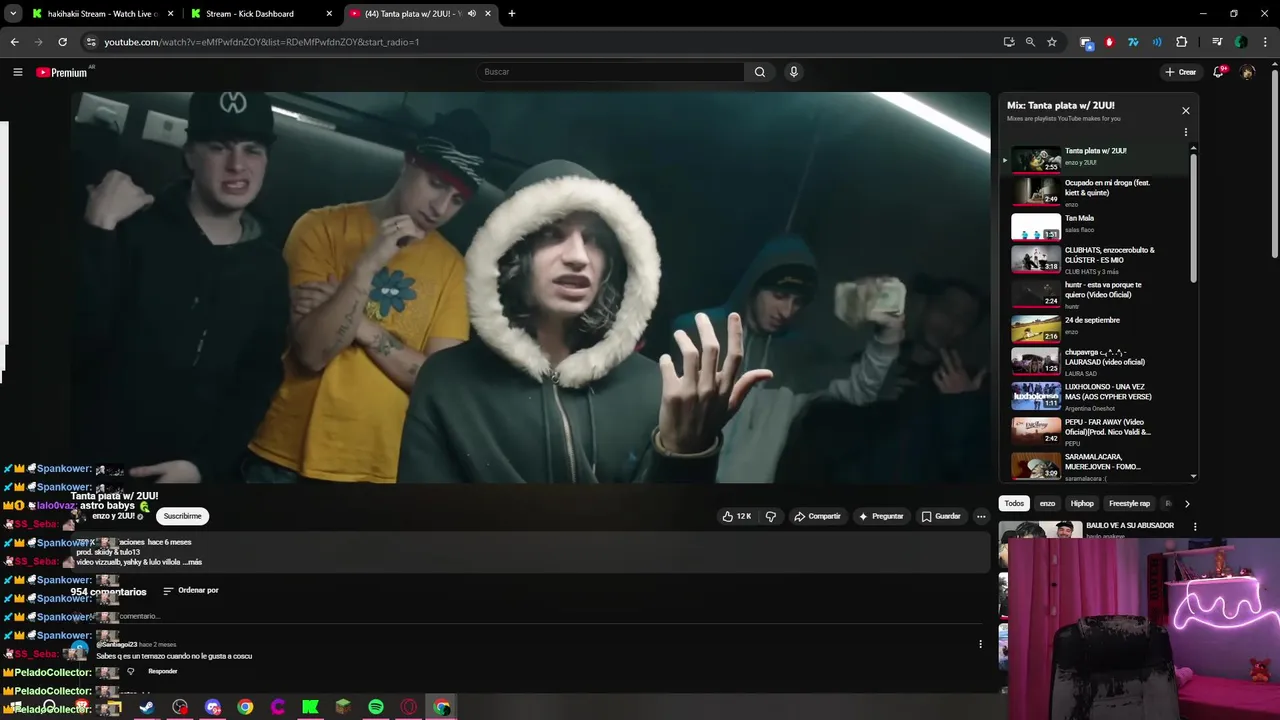Screen dimensions: 1280x720
Task: Install app icon in the address bar
Action: [x=1009, y=42]
